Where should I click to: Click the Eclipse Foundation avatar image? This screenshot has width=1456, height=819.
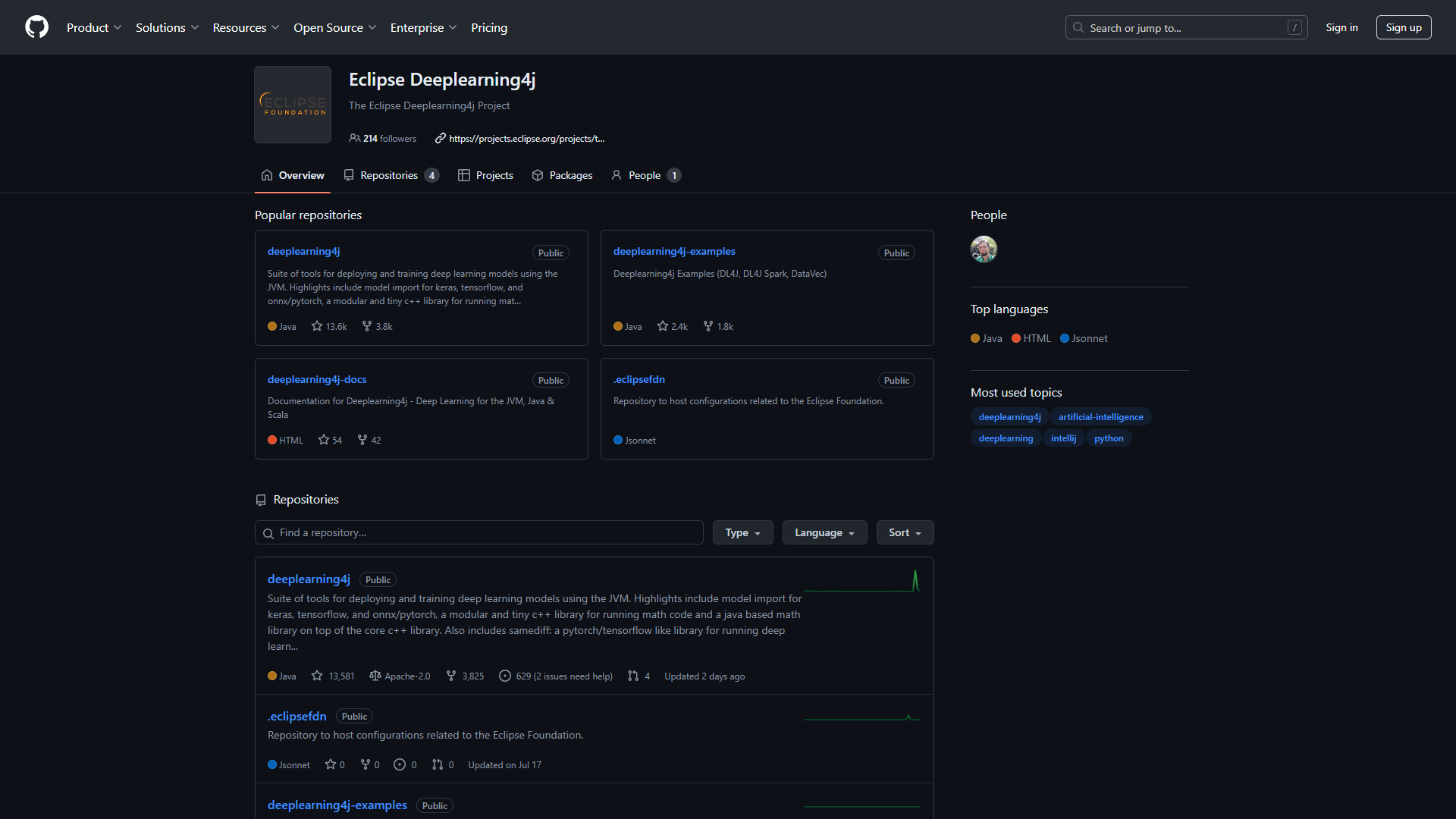click(x=293, y=105)
